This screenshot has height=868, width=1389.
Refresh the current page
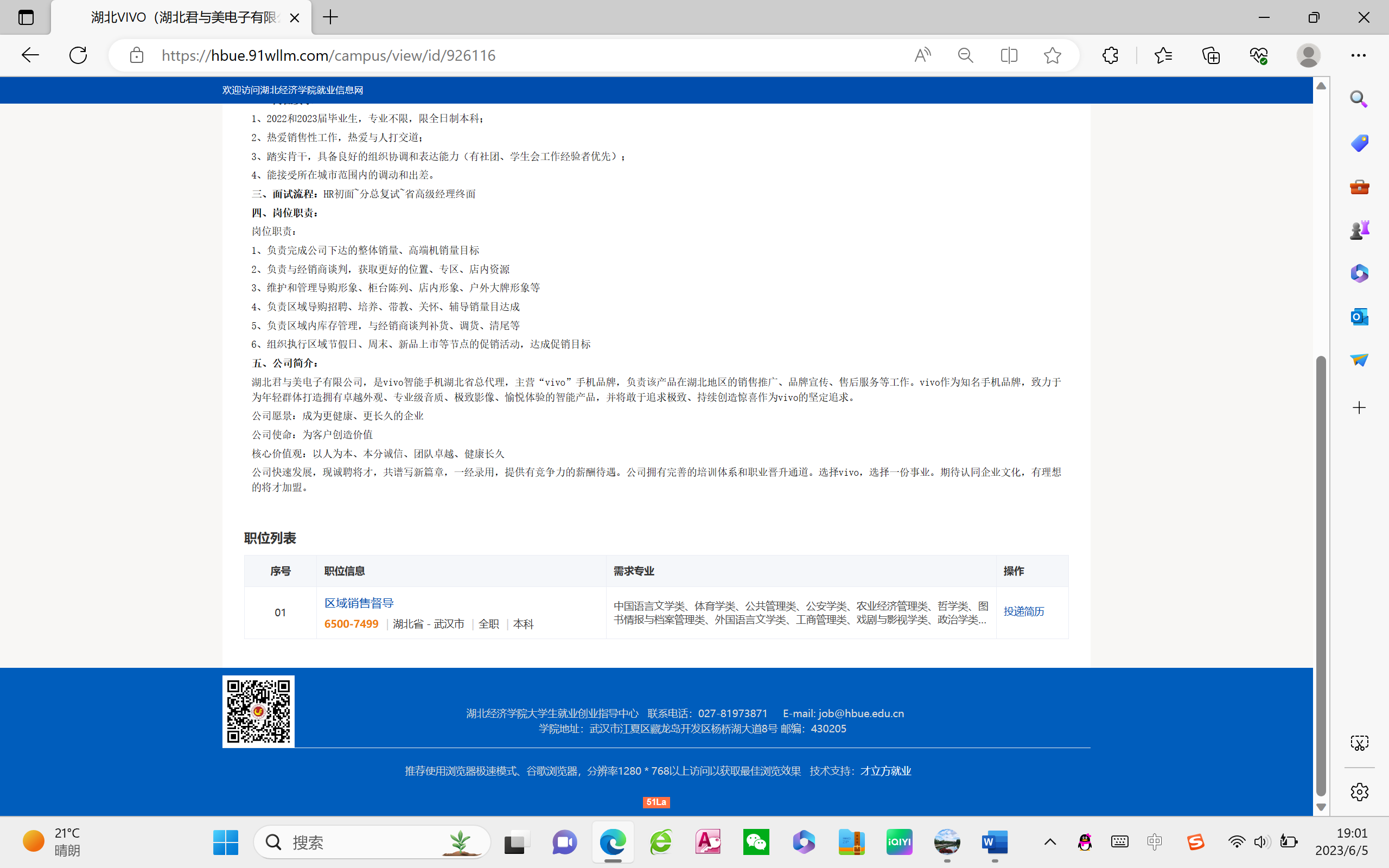(x=78, y=55)
